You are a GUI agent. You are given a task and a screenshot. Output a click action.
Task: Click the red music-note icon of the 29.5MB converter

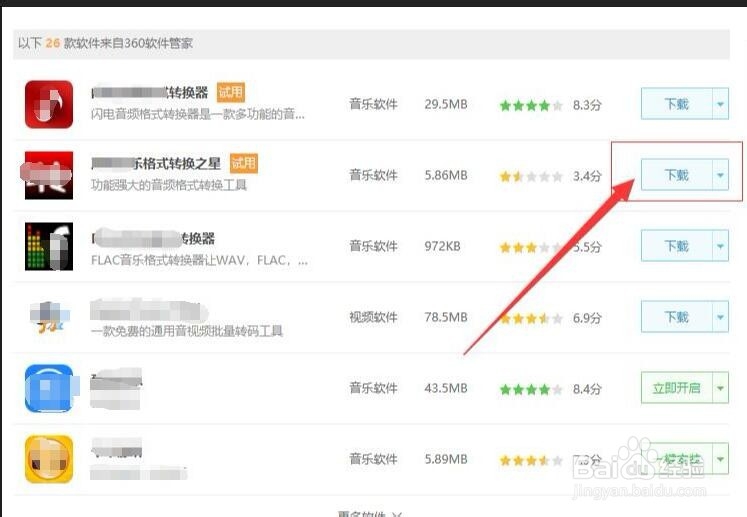point(49,104)
